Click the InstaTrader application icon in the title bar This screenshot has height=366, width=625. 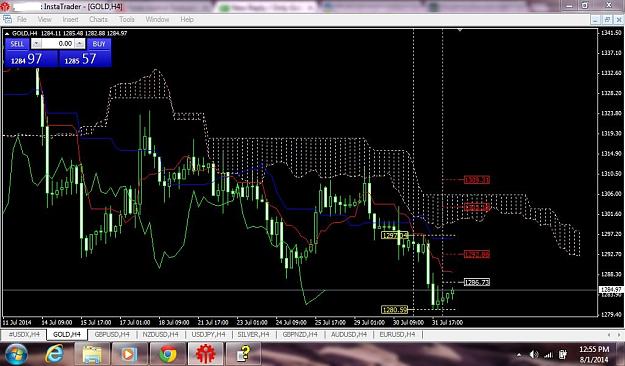tap(4, 6)
